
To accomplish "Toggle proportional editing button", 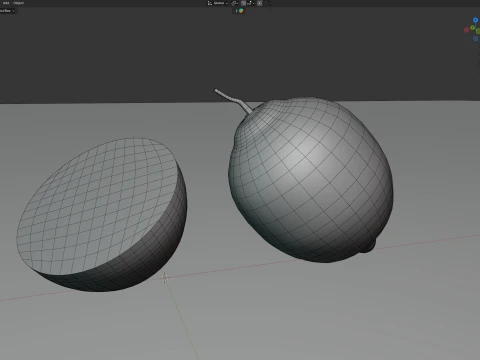I will (260, 3).
